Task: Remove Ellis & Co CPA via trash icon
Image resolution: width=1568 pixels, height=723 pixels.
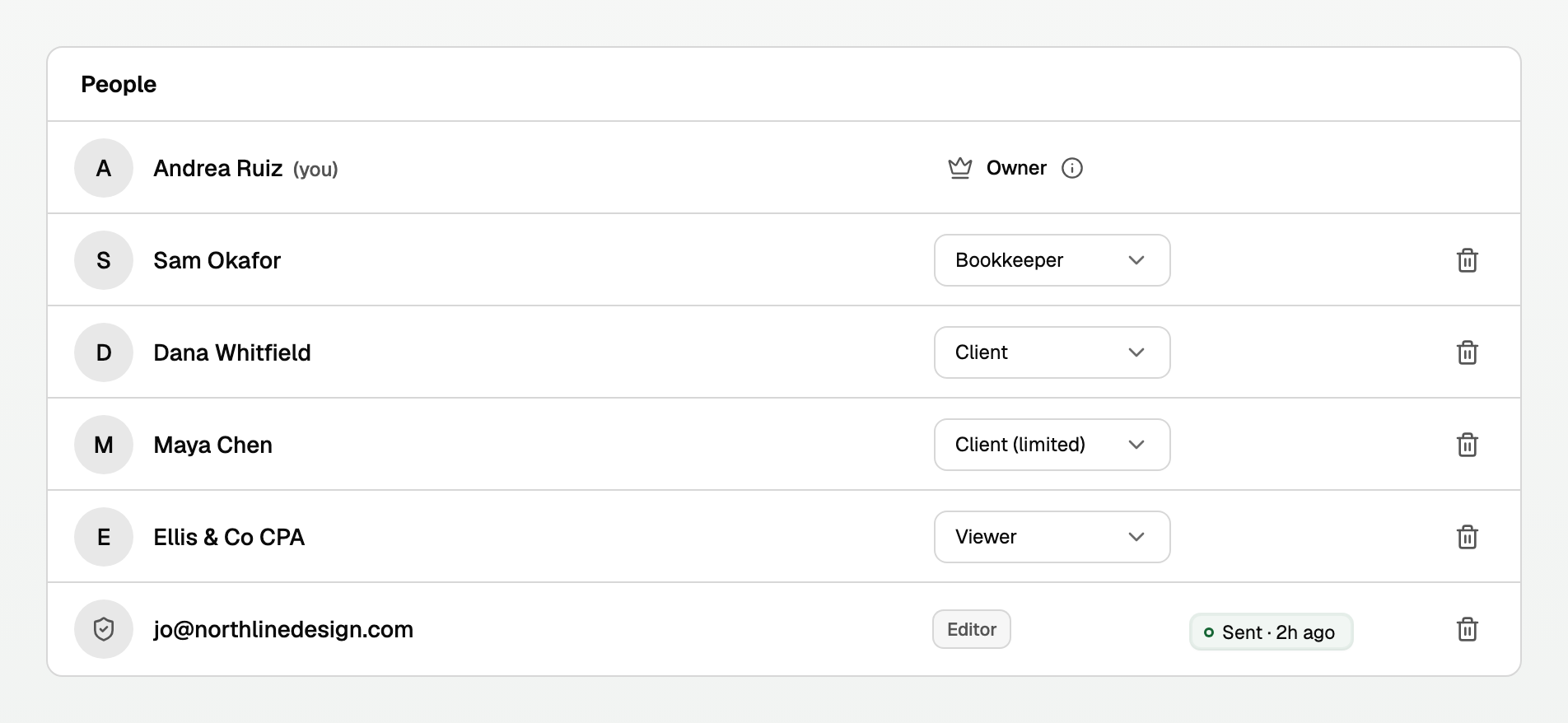Action: 1468,537
